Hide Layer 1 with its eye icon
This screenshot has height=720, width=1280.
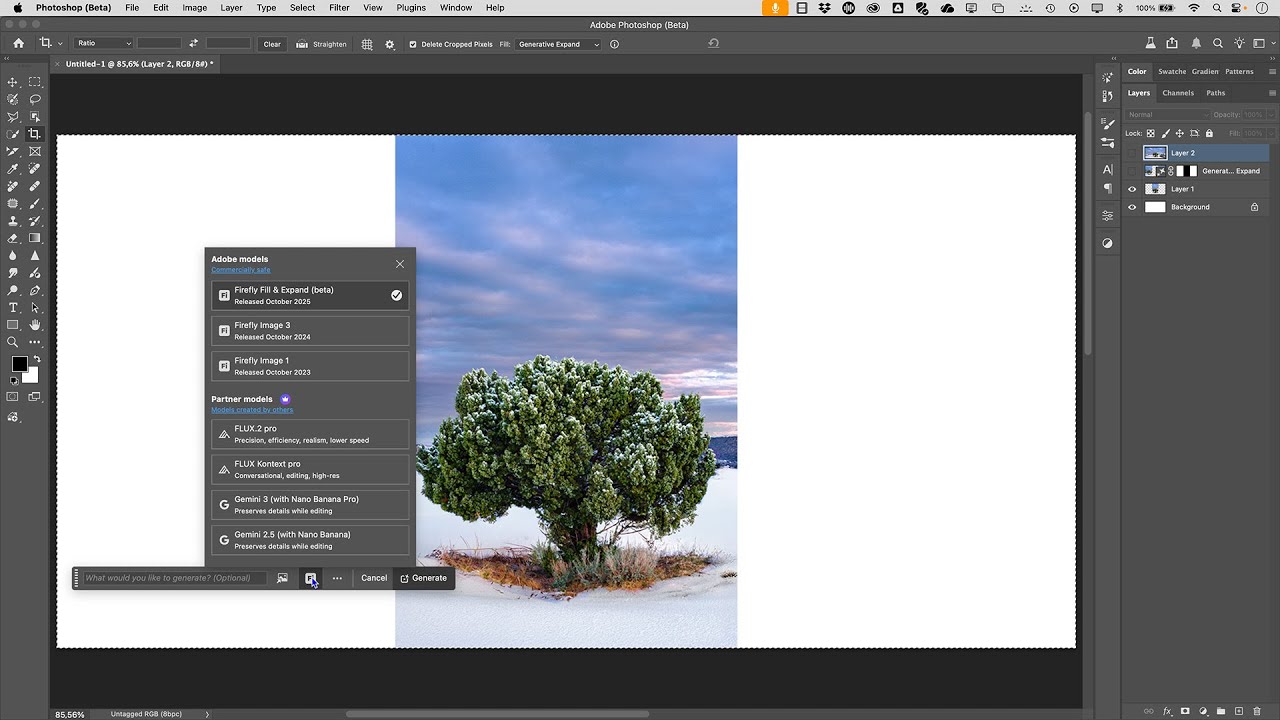tap(1132, 189)
